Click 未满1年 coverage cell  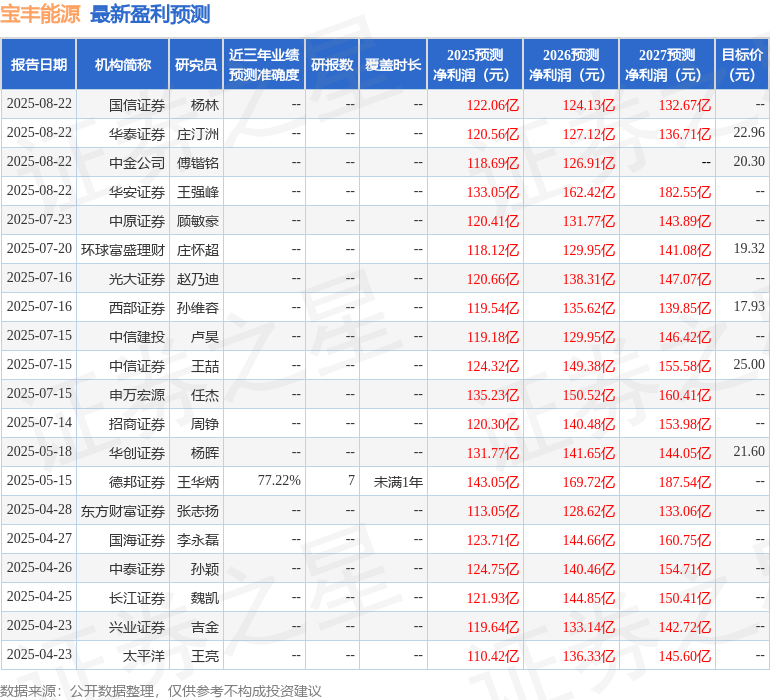coord(398,481)
